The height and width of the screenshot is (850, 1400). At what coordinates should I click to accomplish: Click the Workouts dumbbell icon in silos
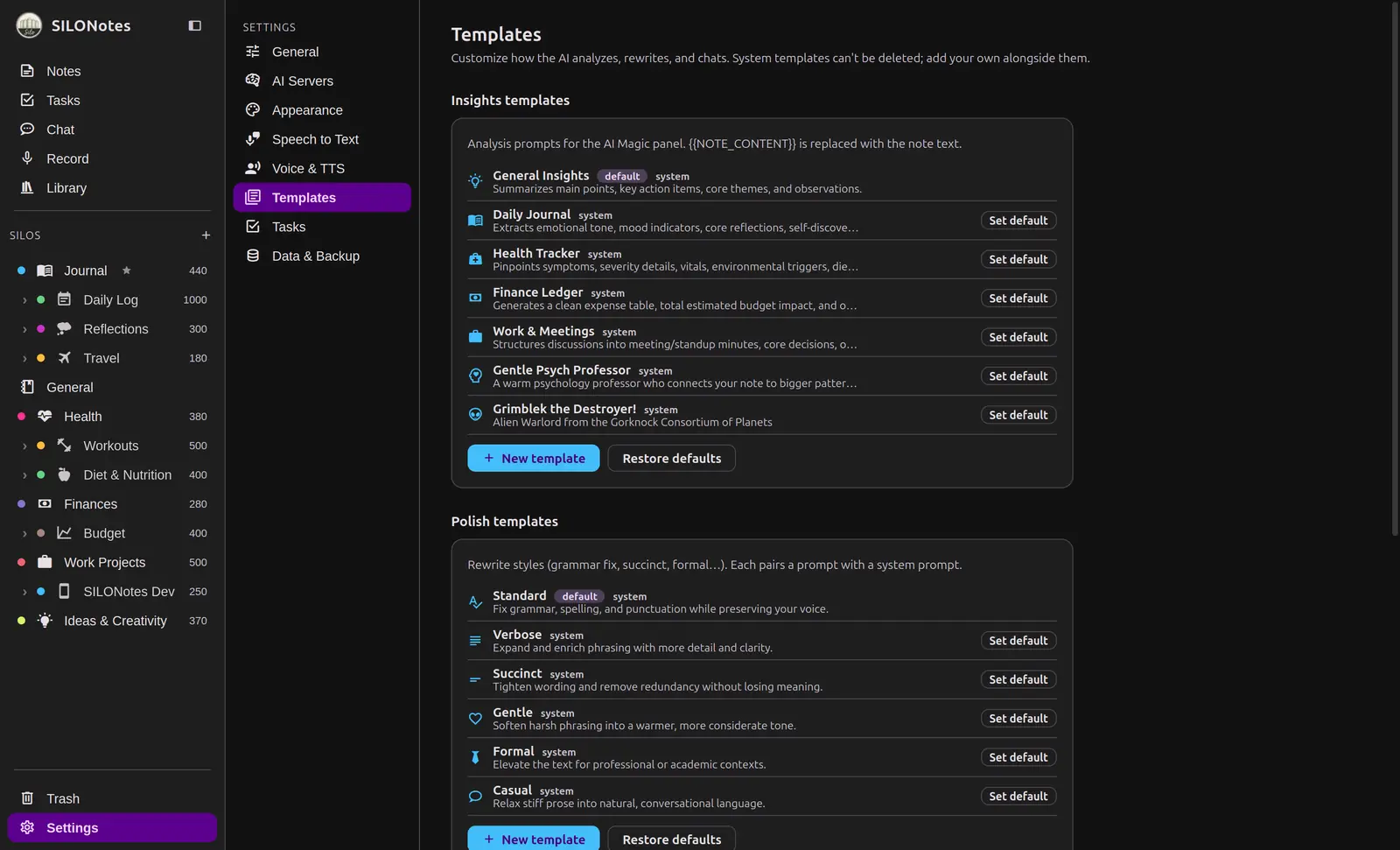pyautogui.click(x=64, y=446)
